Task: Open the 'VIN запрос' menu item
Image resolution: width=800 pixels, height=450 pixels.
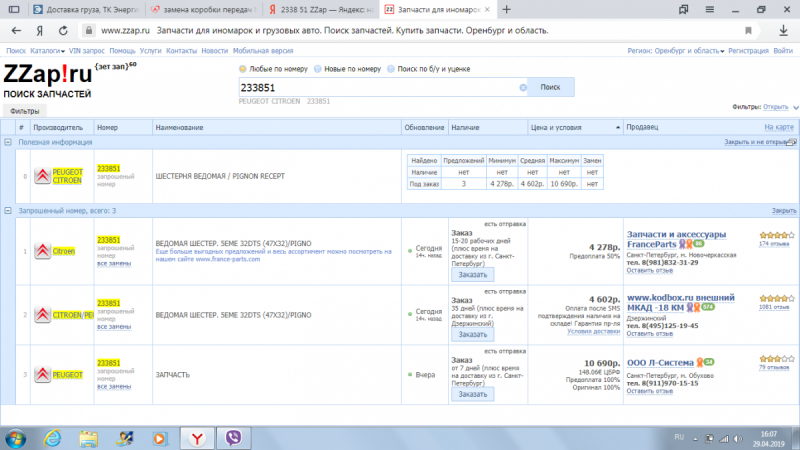Action: [88, 50]
